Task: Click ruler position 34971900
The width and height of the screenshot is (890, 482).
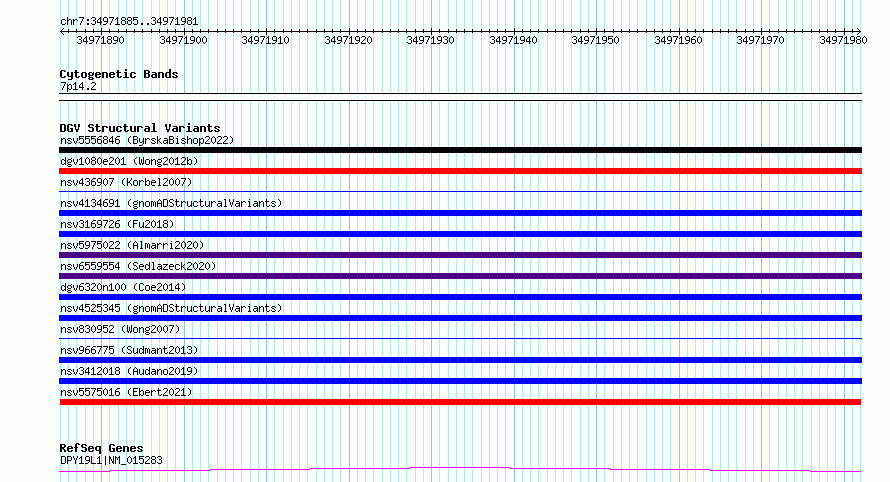Action: coord(183,40)
